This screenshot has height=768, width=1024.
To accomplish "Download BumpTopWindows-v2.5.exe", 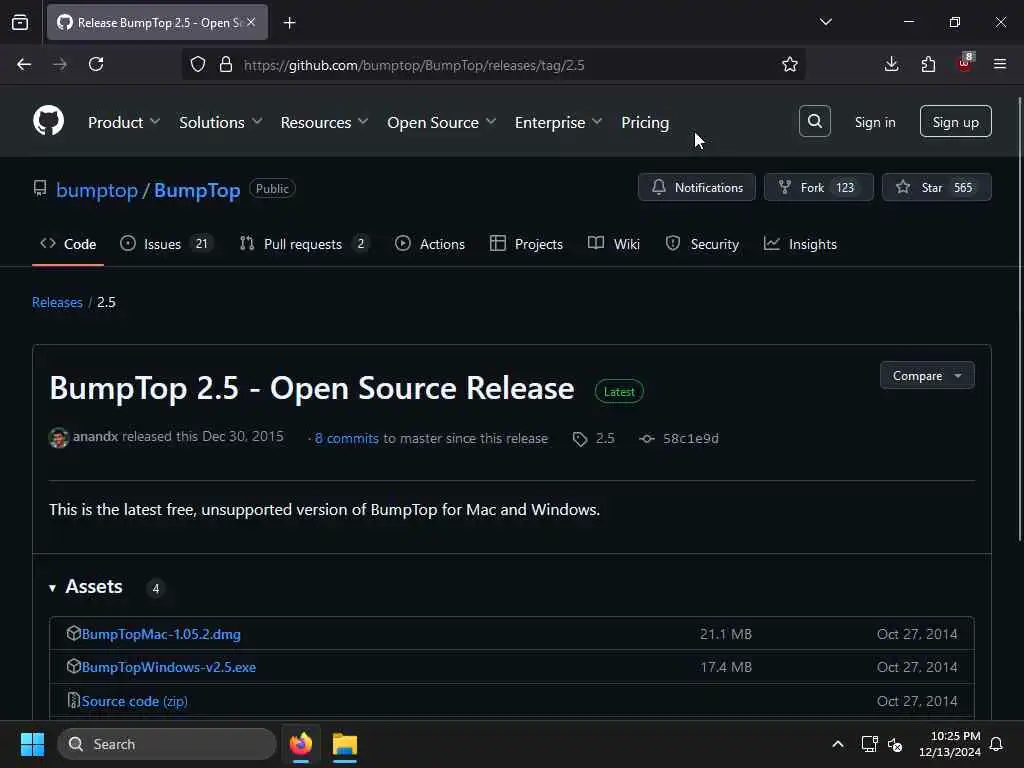I will pos(168,667).
